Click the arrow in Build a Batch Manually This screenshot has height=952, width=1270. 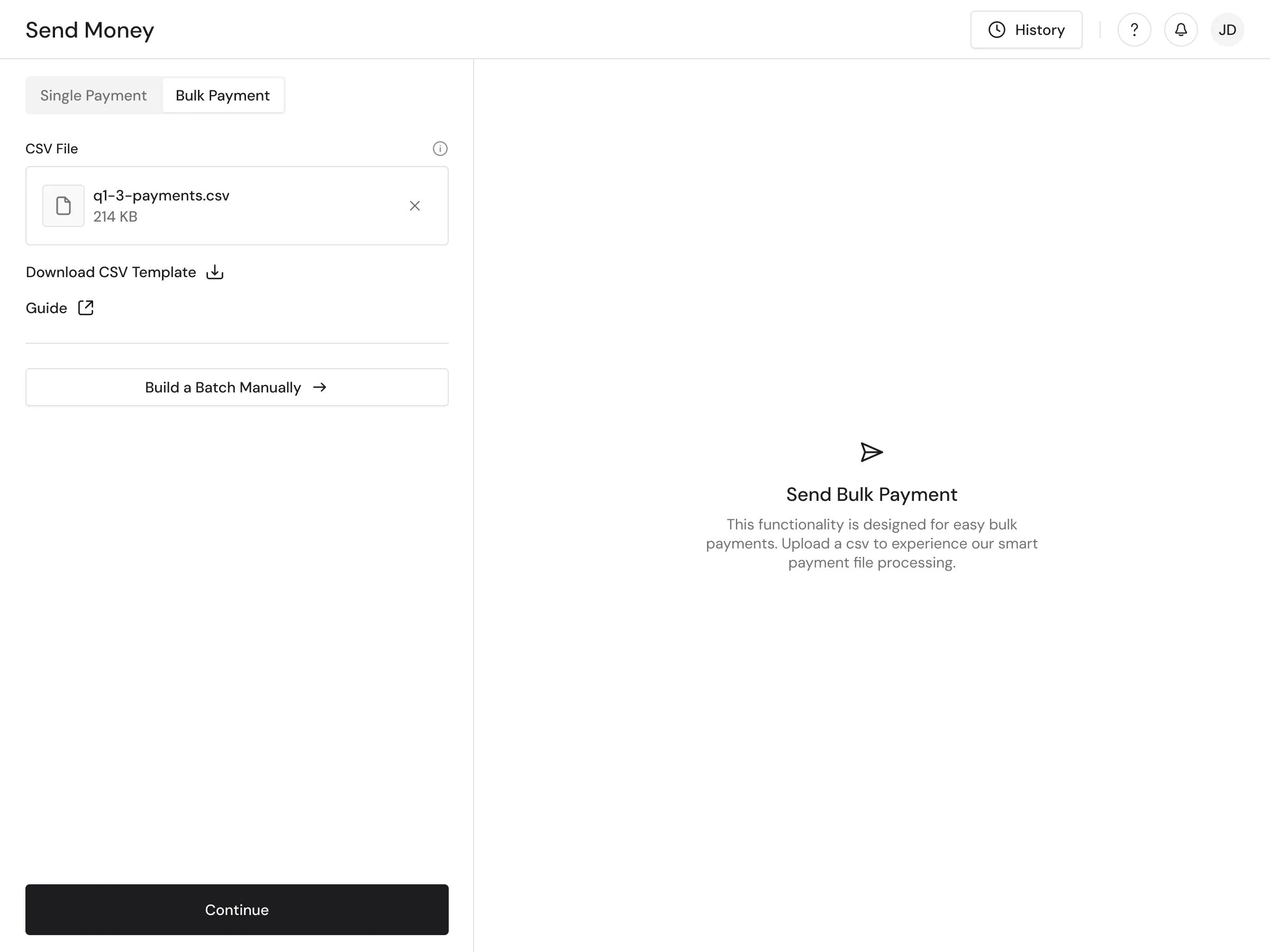[320, 387]
